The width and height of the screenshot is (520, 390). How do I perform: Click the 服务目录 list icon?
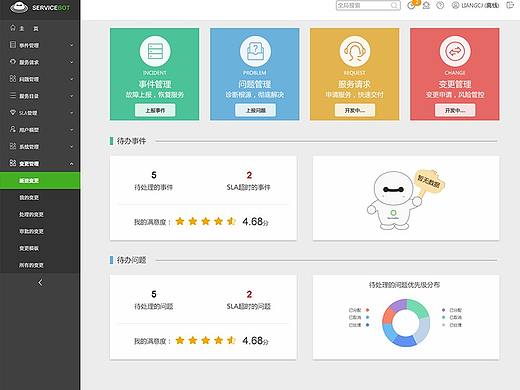(13, 96)
